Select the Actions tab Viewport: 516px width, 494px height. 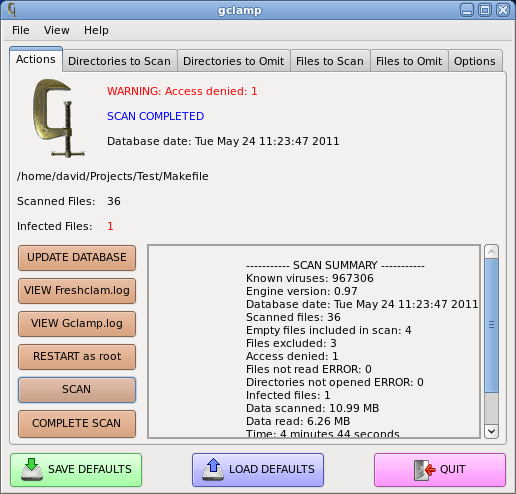tap(36, 59)
